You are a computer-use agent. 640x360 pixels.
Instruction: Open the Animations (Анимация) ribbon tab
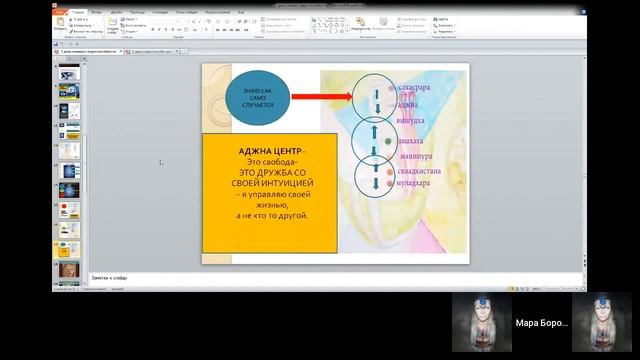[x=160, y=12]
